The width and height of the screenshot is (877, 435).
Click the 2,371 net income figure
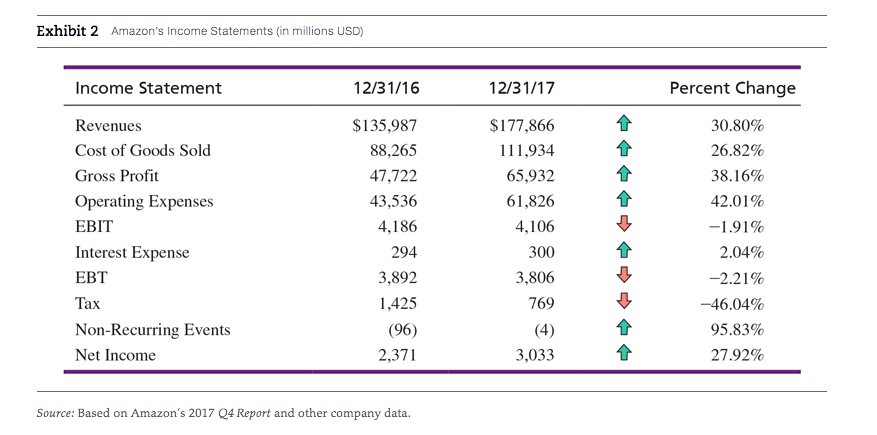[397, 355]
